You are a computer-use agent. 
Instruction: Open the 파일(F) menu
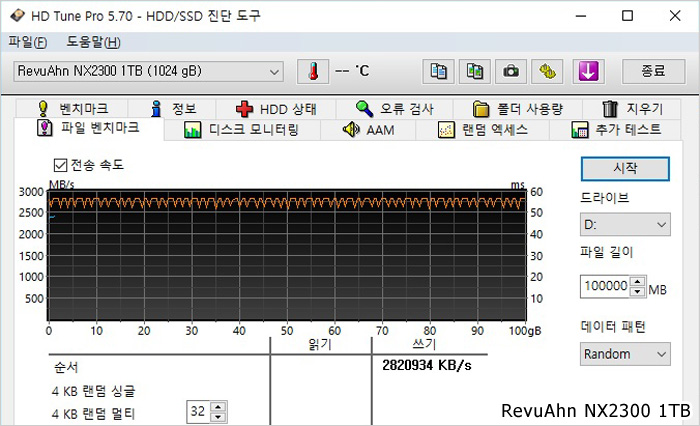(27, 42)
